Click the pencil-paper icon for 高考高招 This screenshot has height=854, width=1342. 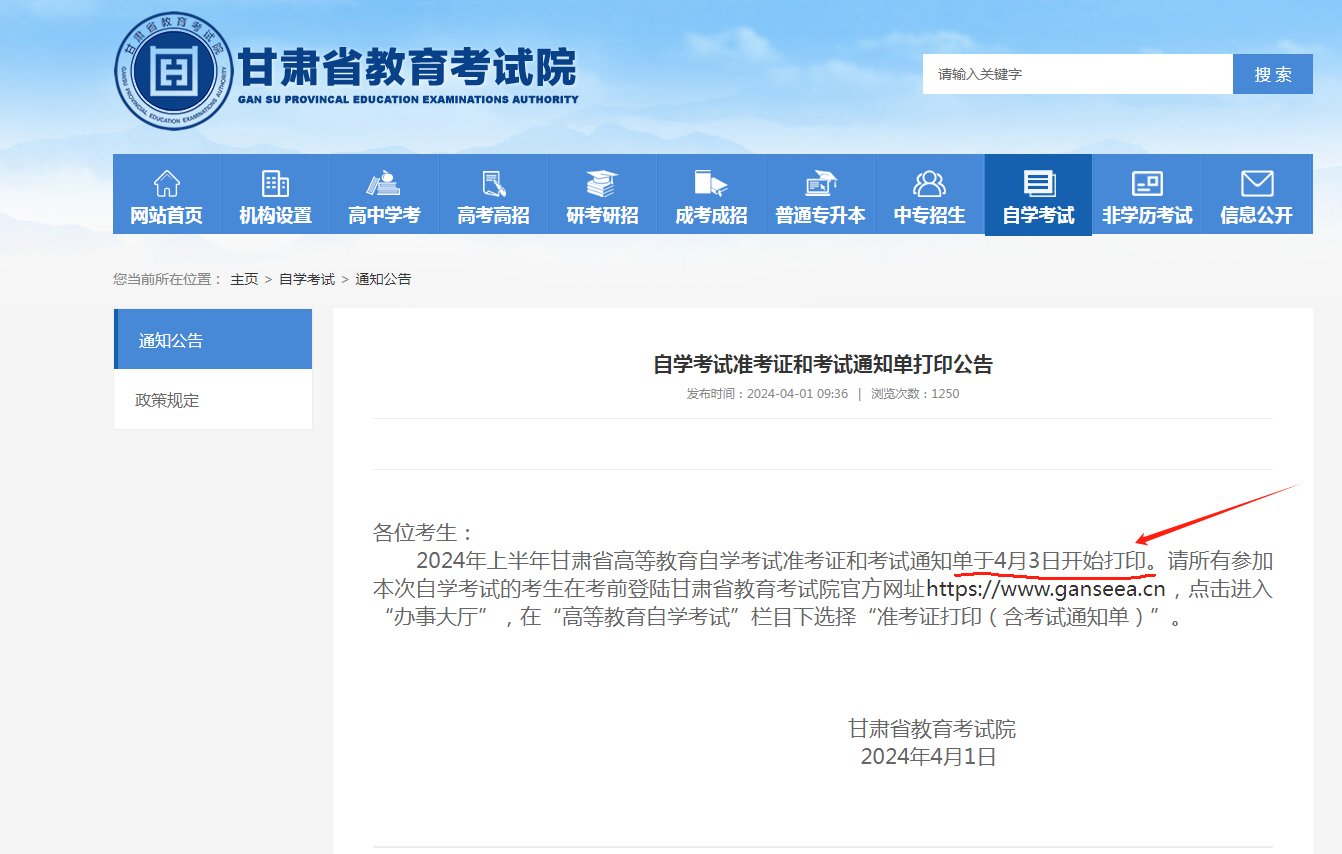coord(493,184)
